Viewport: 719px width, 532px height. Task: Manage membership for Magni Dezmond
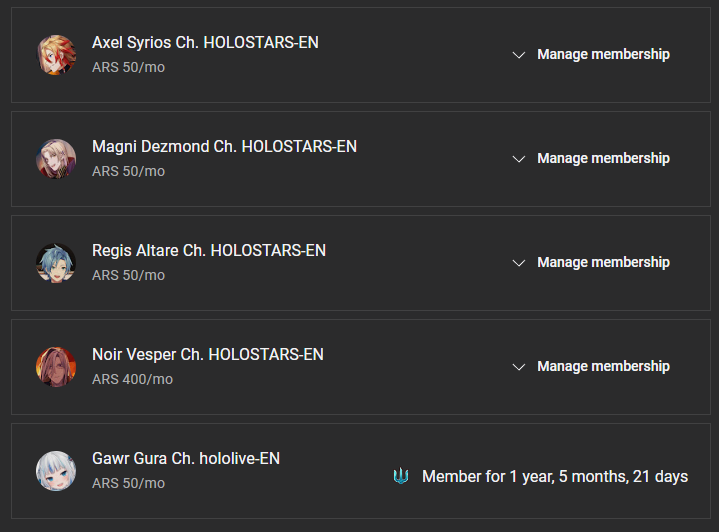pyautogui.click(x=603, y=159)
